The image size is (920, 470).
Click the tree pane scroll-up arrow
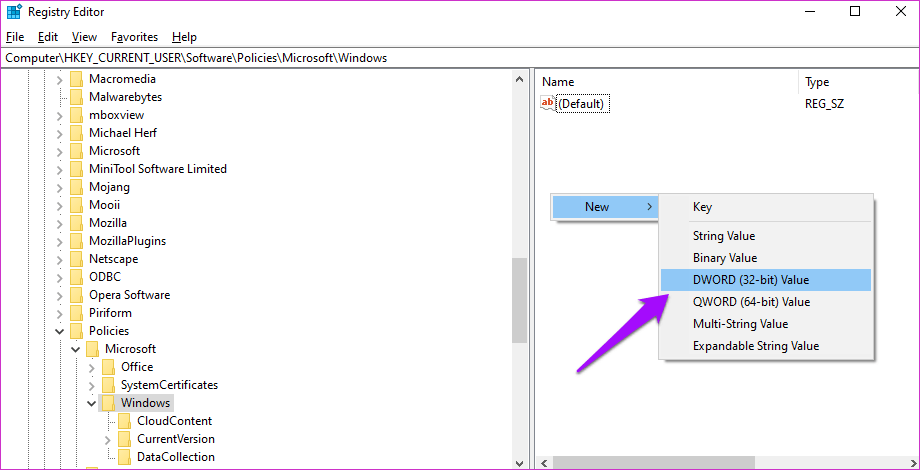519,79
